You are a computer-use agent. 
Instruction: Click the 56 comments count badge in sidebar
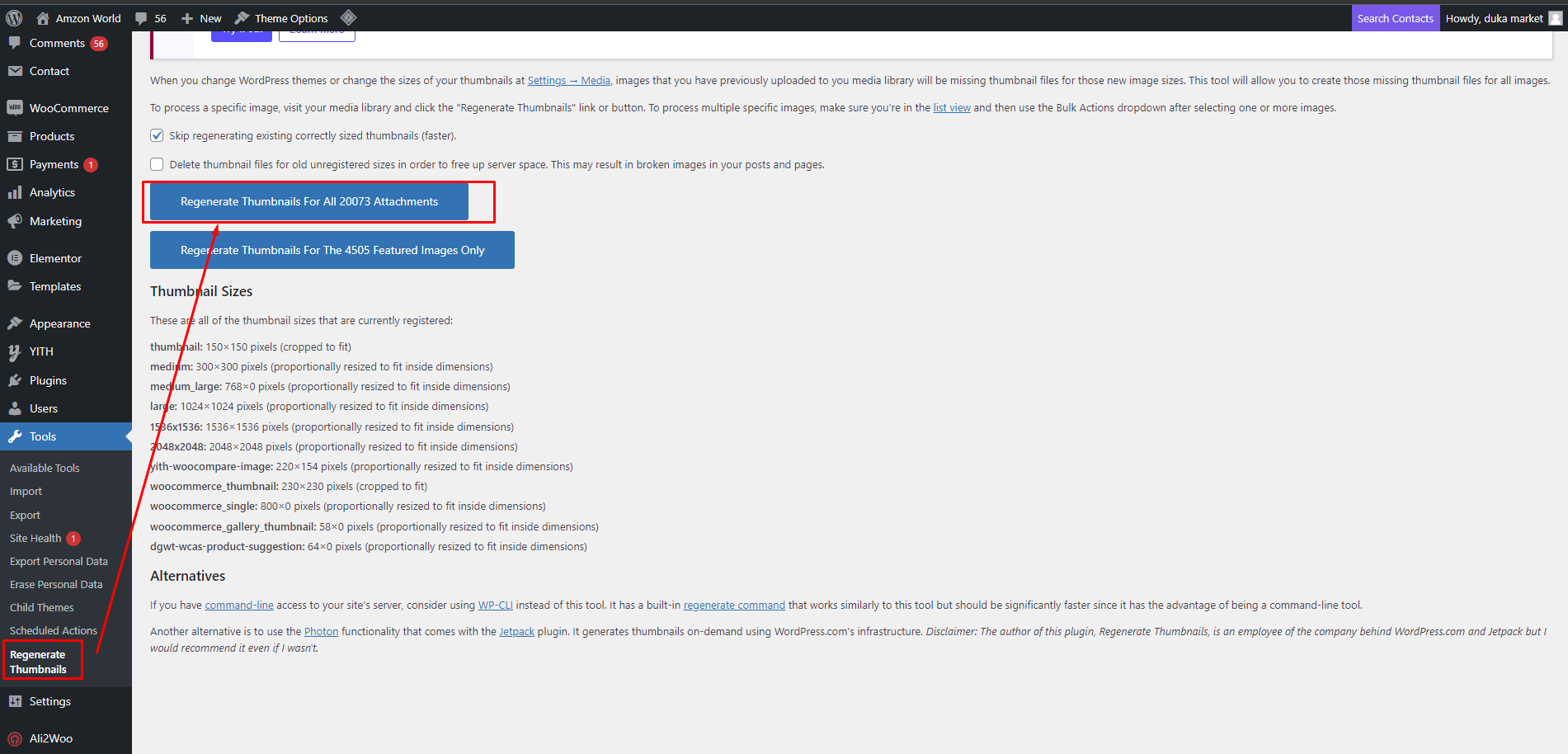coord(99,44)
